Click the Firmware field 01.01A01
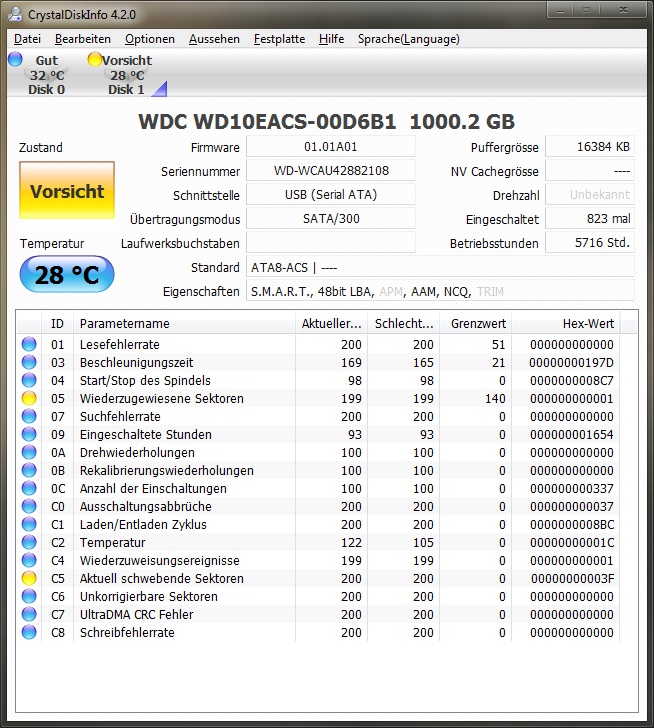 pyautogui.click(x=330, y=147)
